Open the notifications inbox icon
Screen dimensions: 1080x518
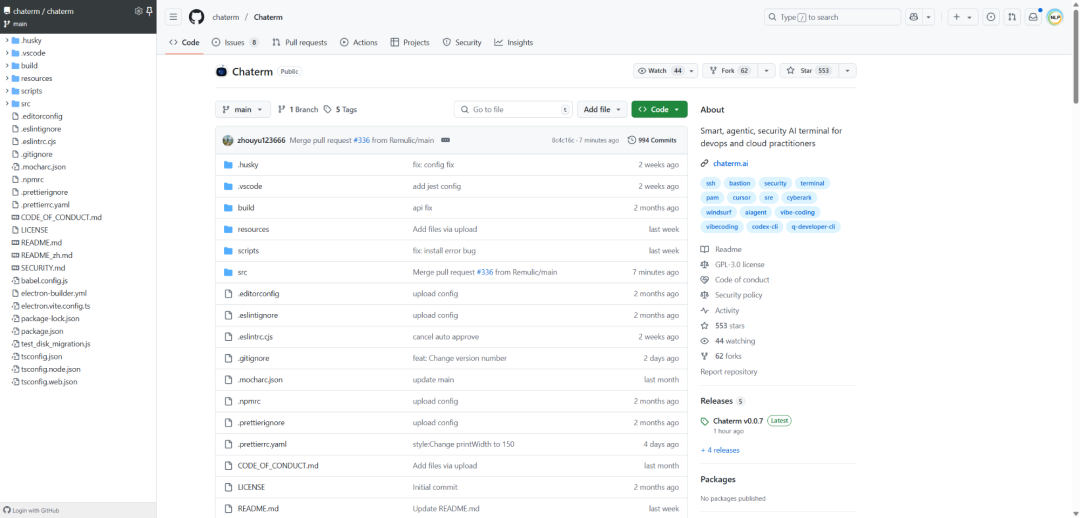(x=1032, y=17)
